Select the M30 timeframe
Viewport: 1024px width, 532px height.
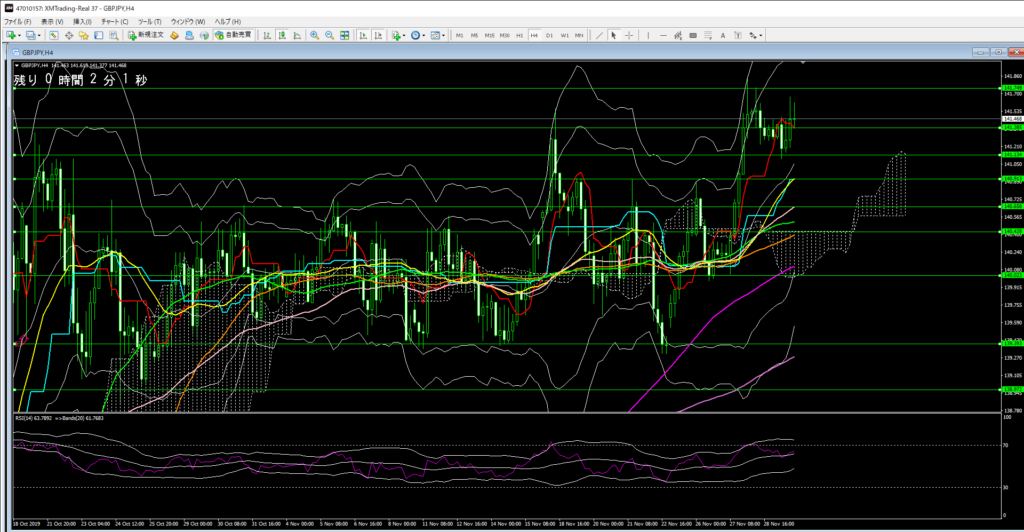point(505,35)
